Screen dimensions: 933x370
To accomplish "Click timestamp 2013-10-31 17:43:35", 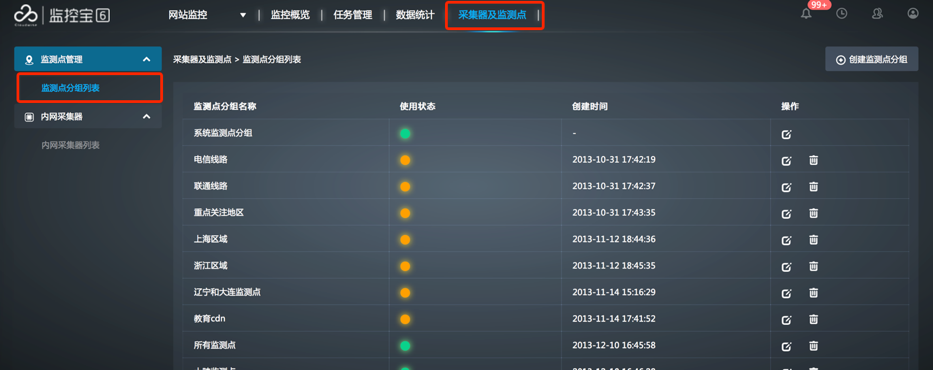I will pos(613,213).
